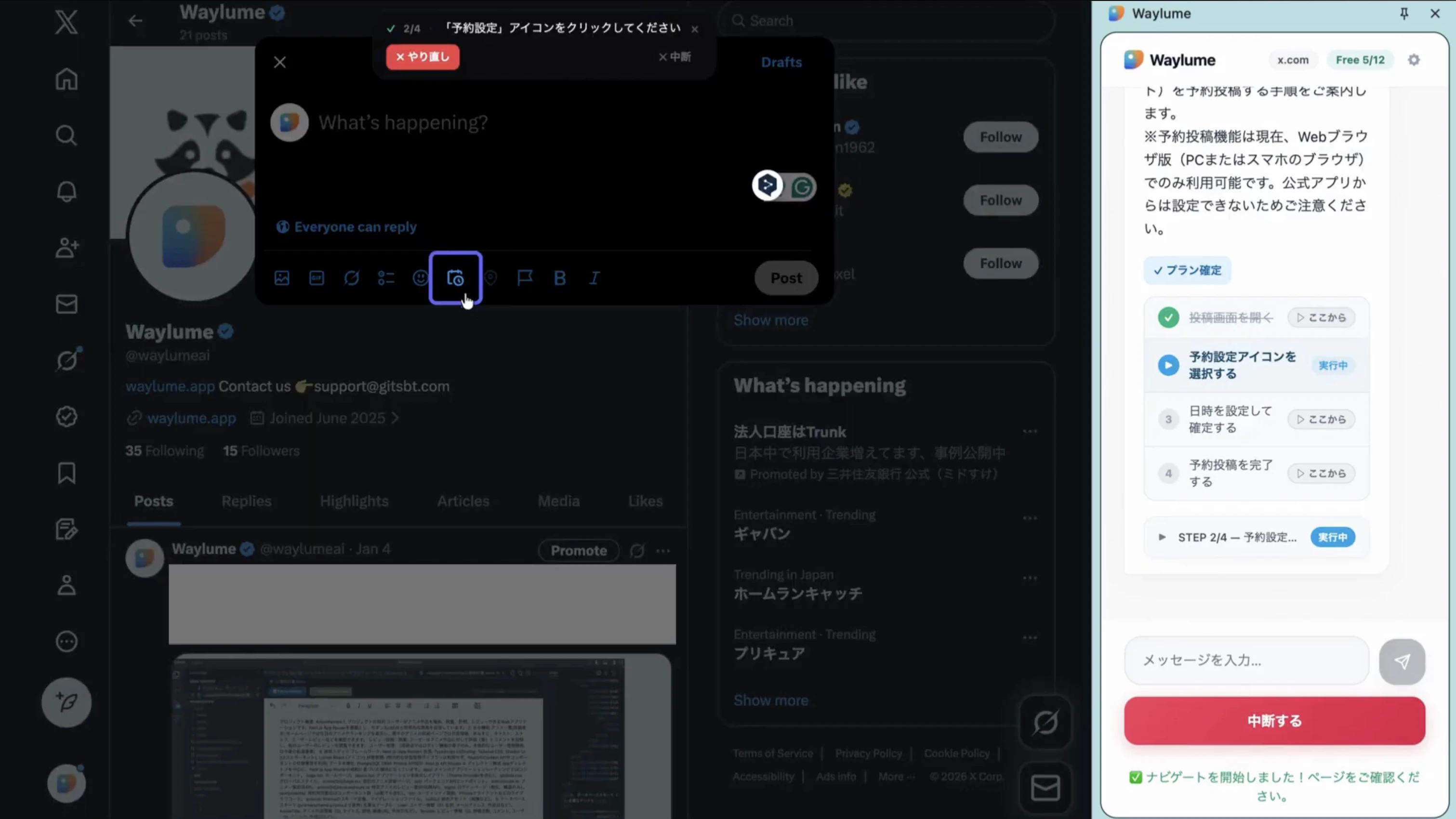Screen dimensions: 1456x819
Task: Open options for ギャバン trend
Action: (x=1030, y=518)
